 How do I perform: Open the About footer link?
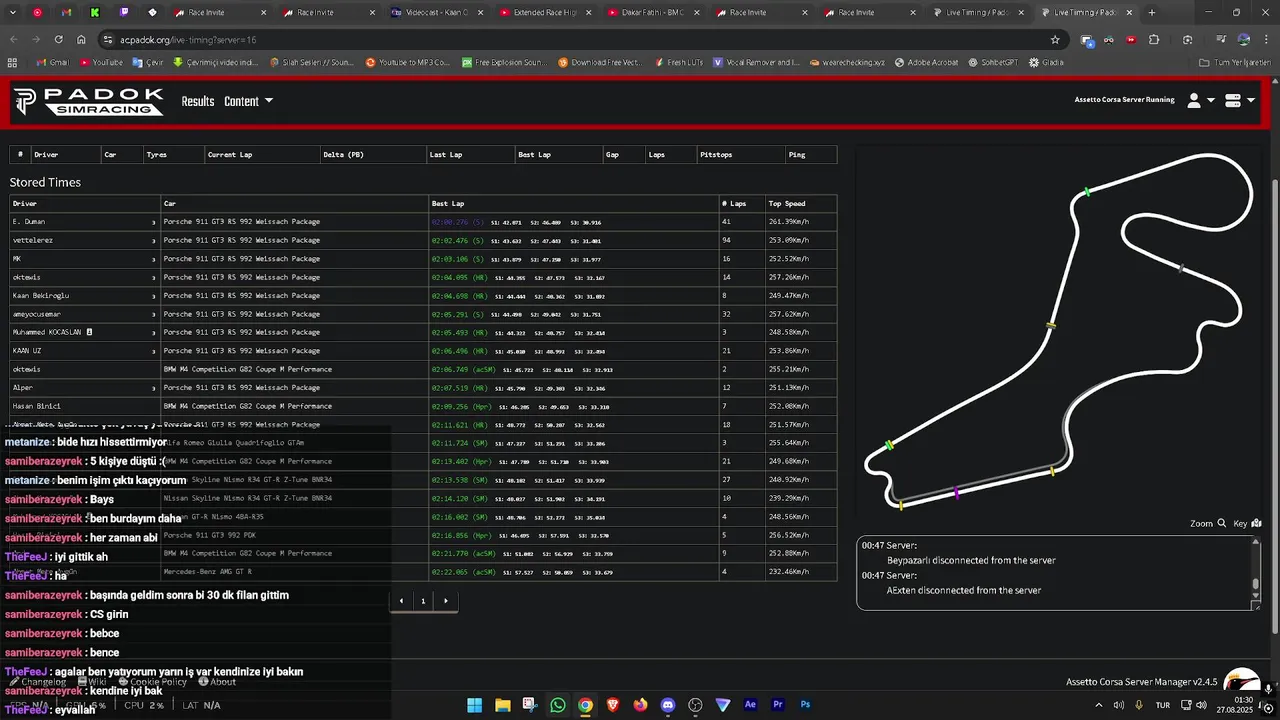tap(217, 682)
